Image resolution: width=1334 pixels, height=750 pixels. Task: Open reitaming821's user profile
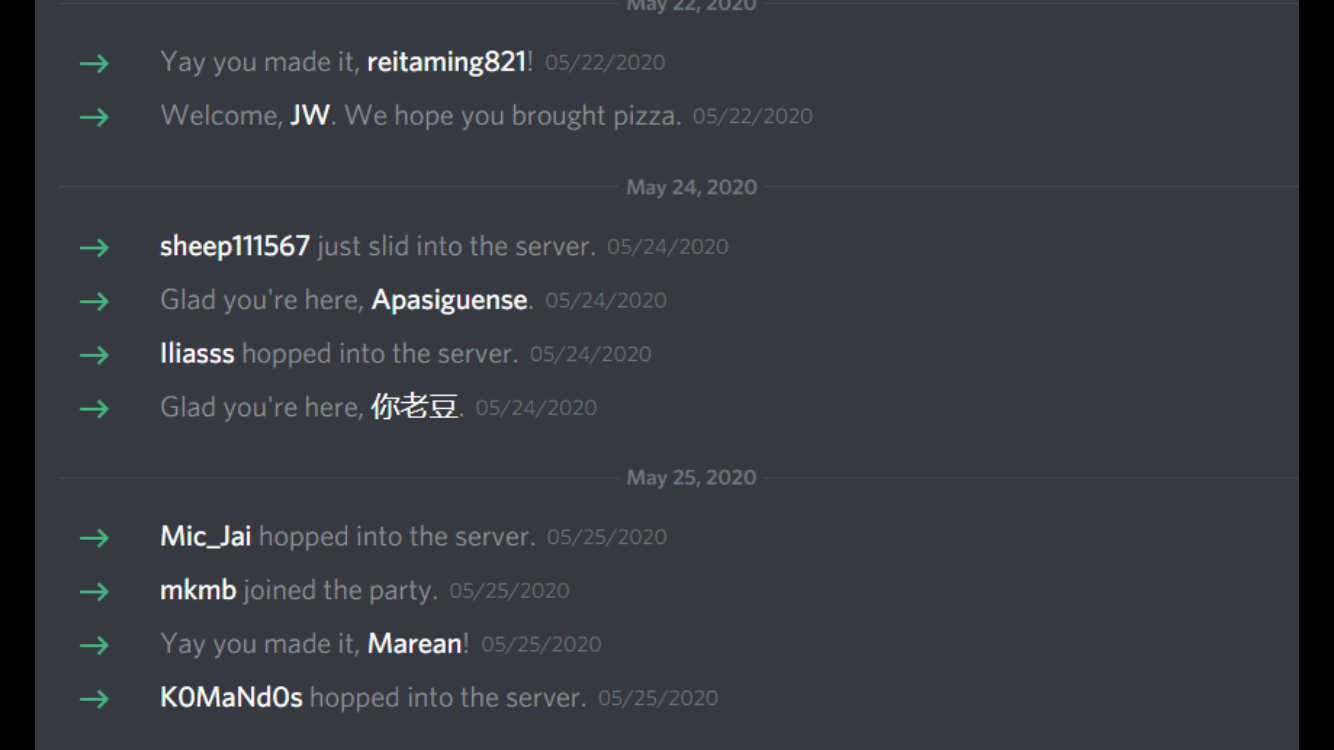(446, 63)
